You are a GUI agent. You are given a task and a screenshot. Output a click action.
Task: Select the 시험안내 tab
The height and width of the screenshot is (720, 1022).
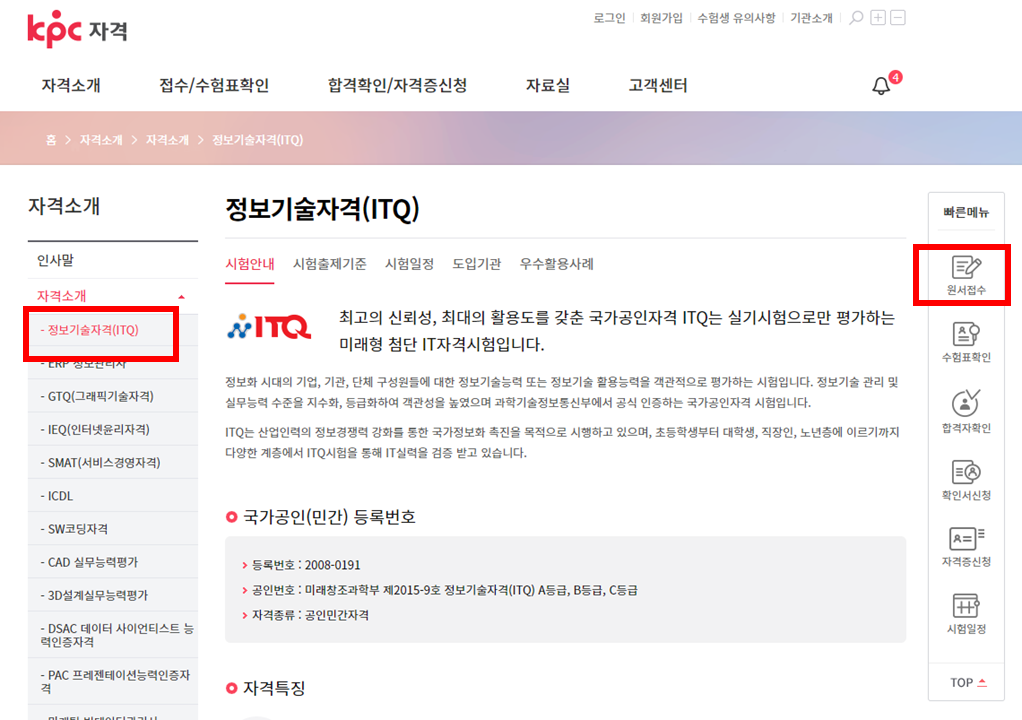pos(250,264)
